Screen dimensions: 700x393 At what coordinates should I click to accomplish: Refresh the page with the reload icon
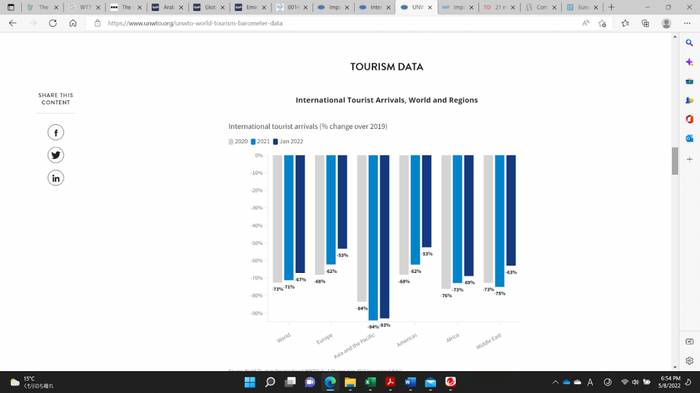(53, 23)
